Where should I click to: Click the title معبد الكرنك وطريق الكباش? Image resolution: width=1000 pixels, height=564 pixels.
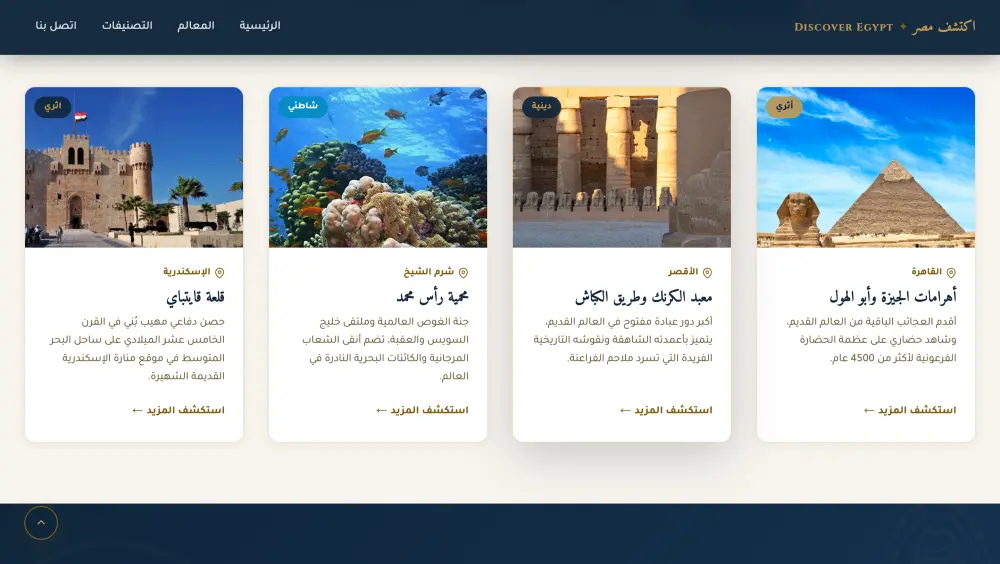(643, 297)
